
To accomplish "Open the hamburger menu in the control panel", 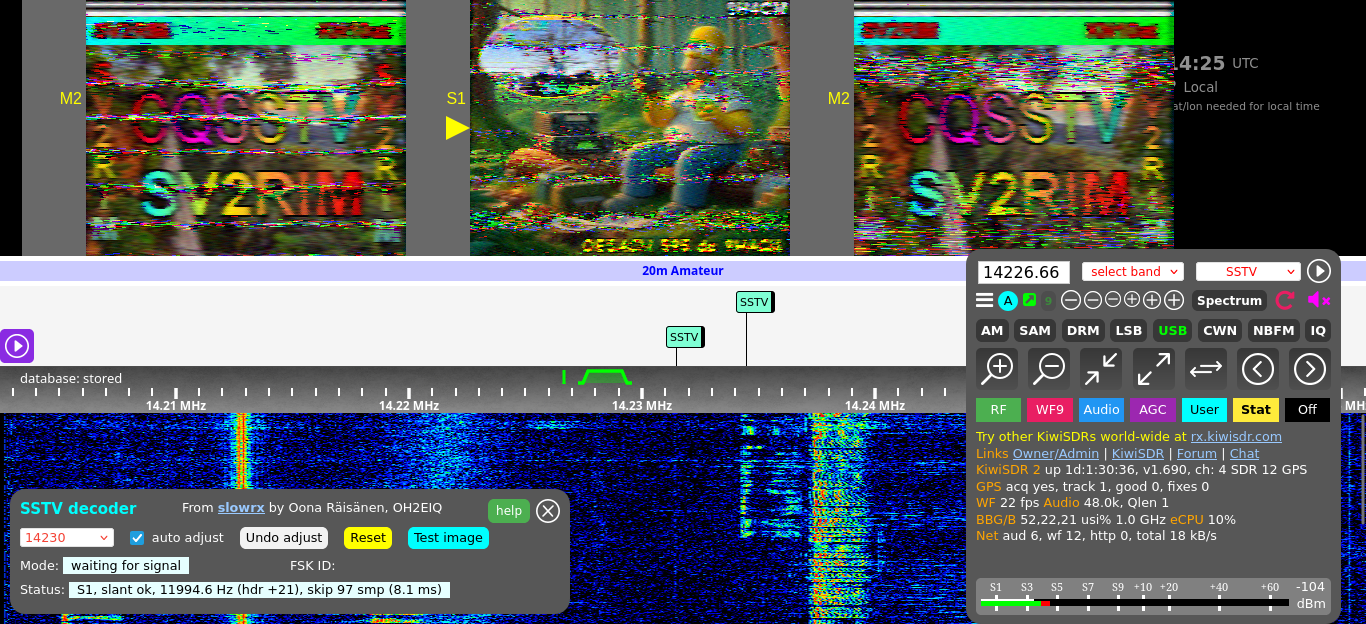I will click(985, 300).
